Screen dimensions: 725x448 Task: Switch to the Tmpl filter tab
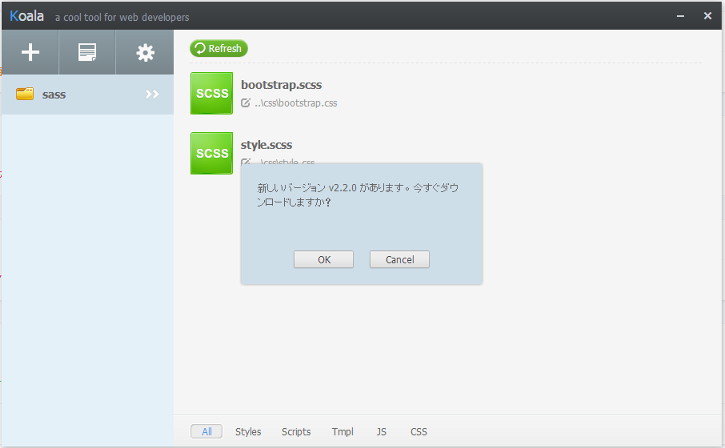pos(343,431)
